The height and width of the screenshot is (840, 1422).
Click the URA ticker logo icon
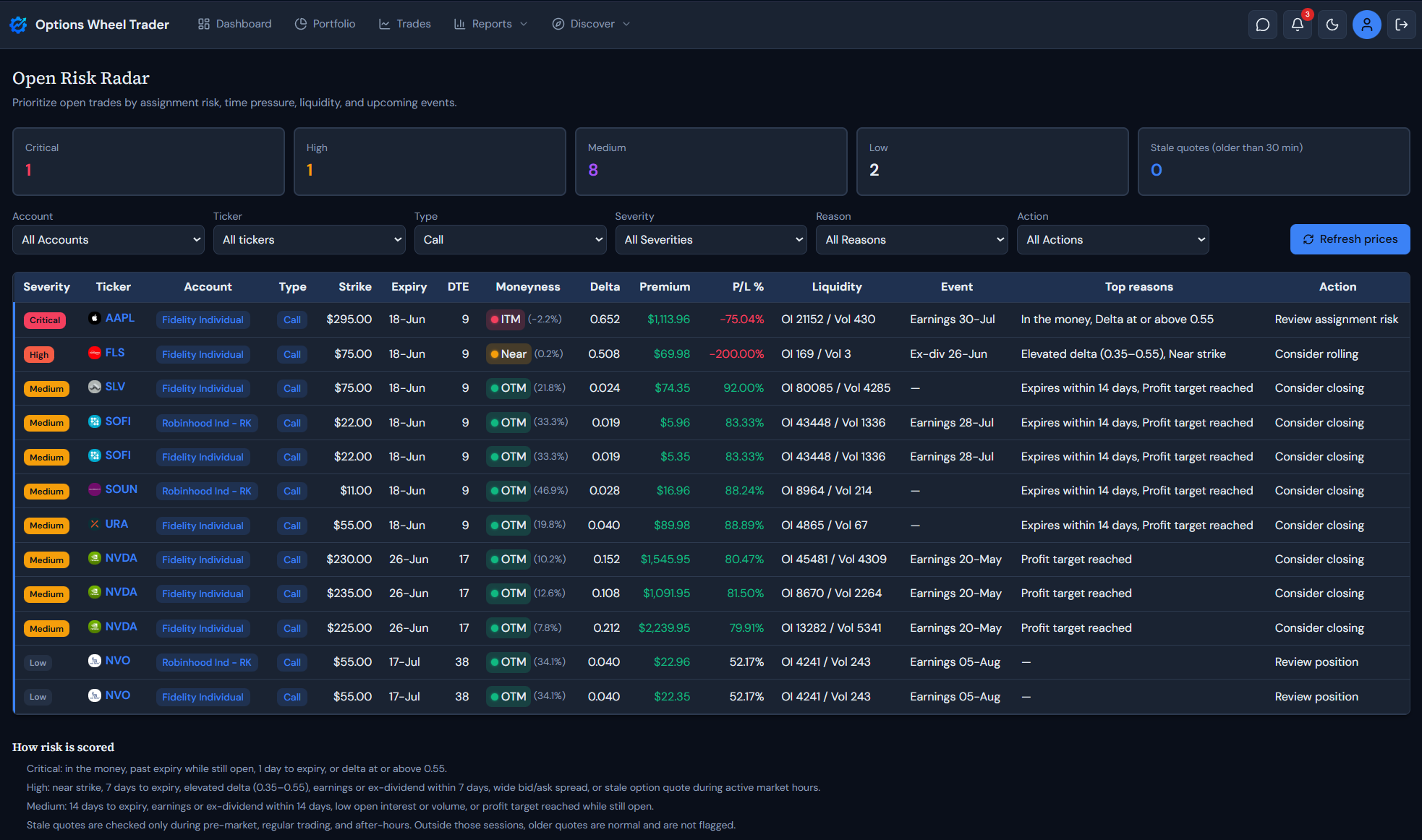click(95, 524)
